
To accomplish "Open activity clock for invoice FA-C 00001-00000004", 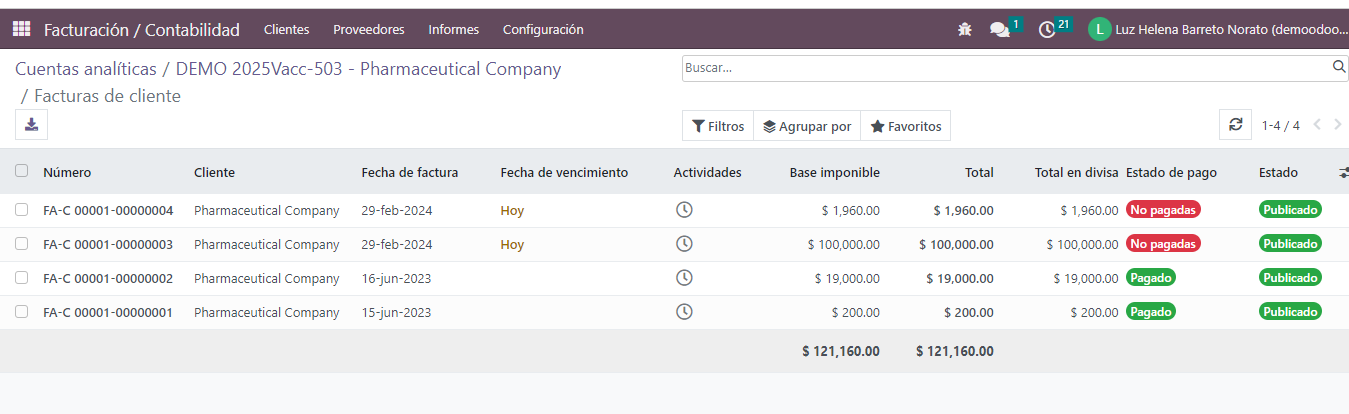I will (x=684, y=210).
